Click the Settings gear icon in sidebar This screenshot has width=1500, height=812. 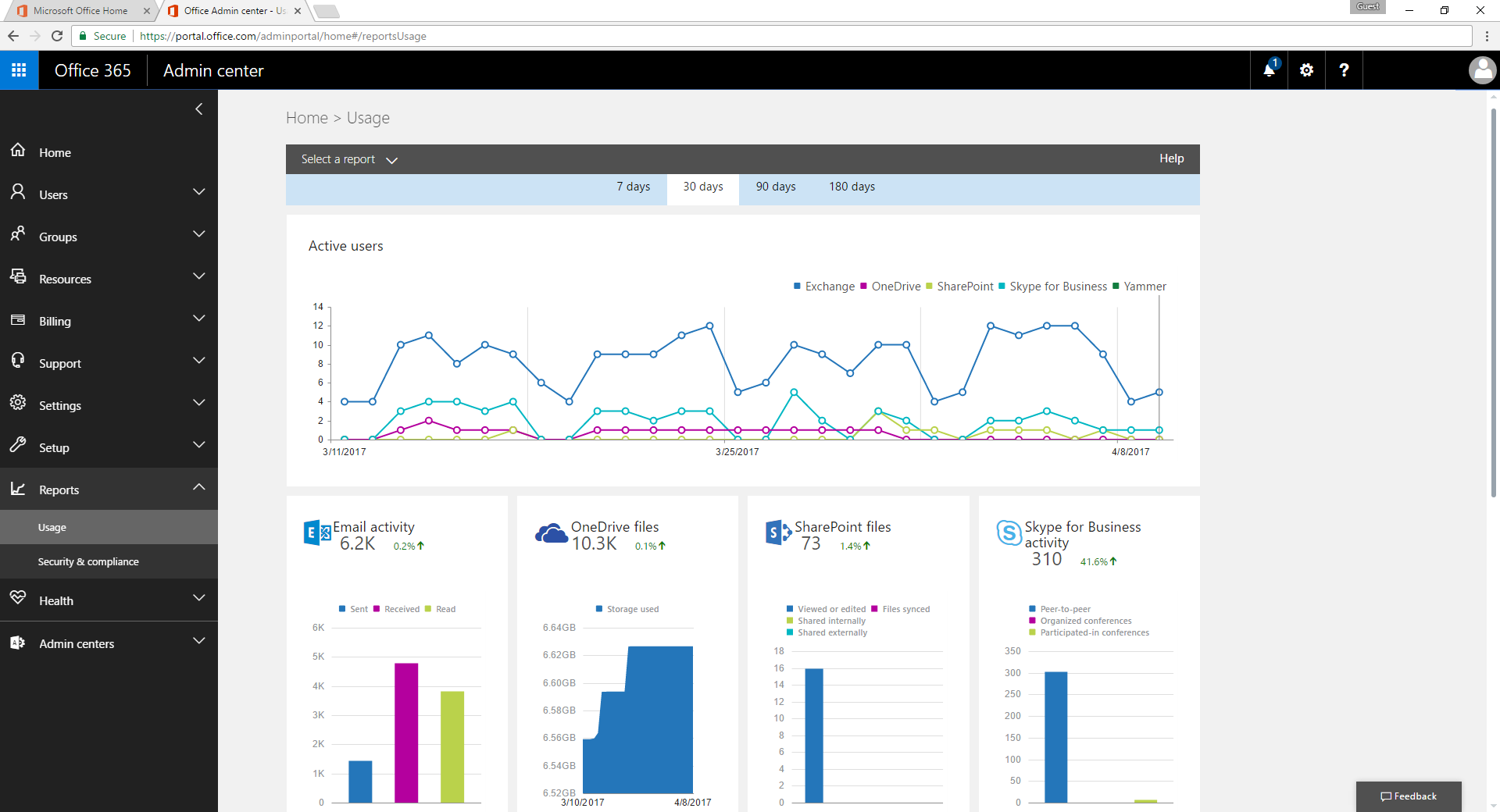(18, 403)
